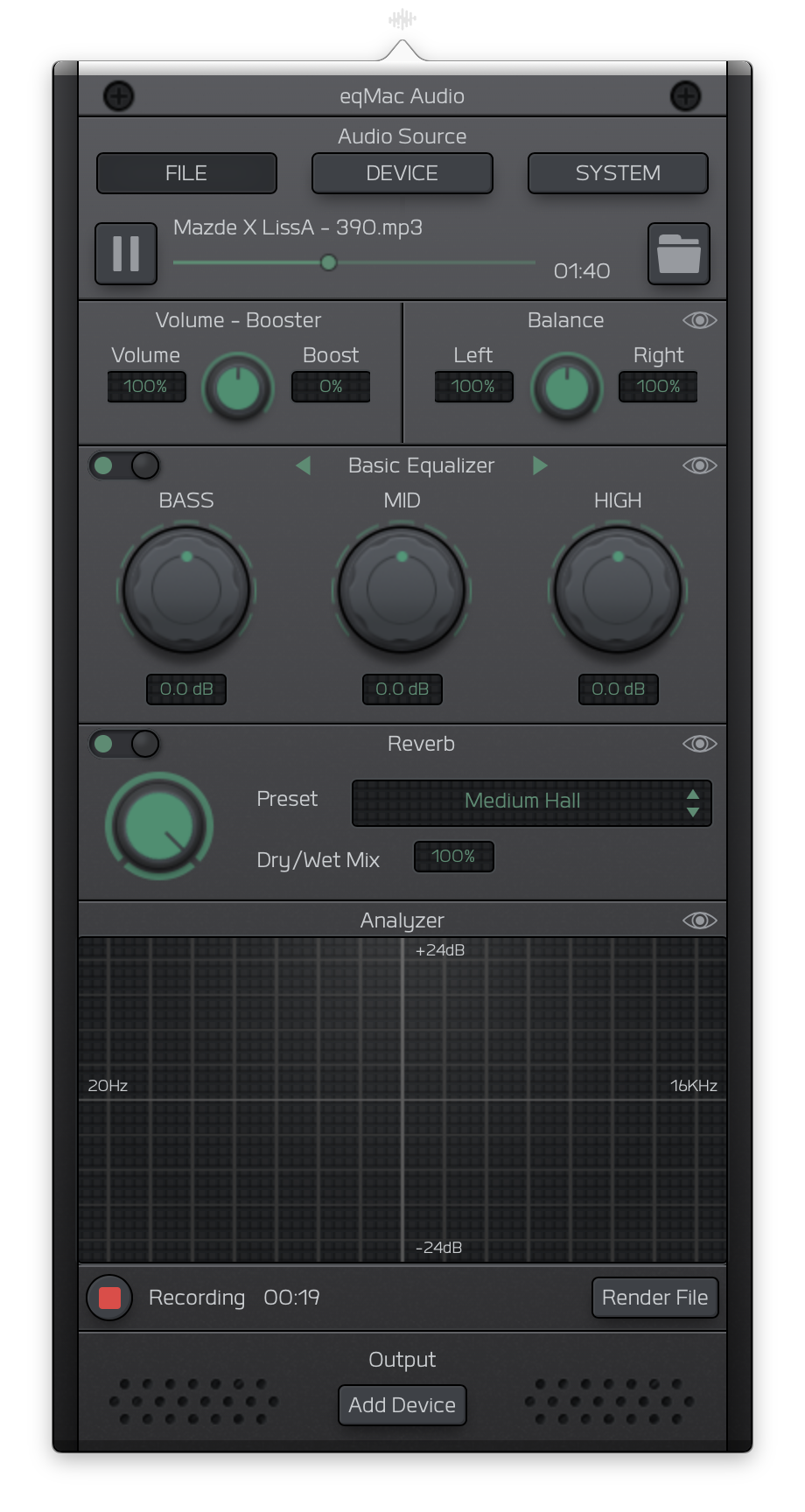Click the Balance knob

coord(567,388)
